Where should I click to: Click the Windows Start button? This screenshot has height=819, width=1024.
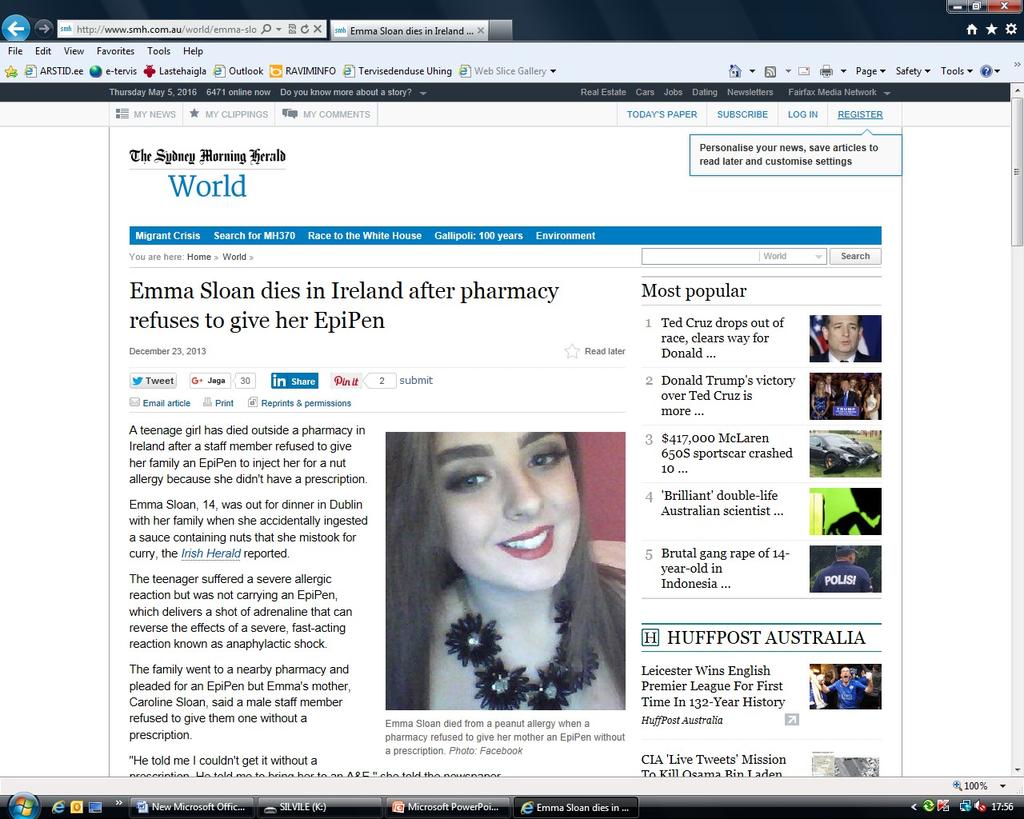click(23, 806)
